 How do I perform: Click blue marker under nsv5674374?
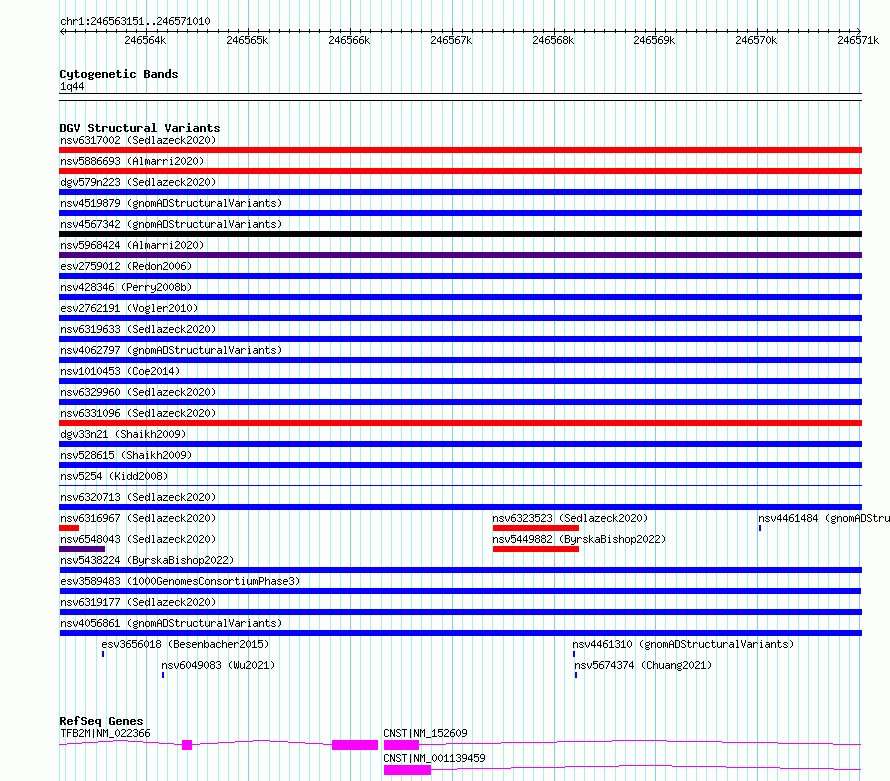[x=576, y=675]
